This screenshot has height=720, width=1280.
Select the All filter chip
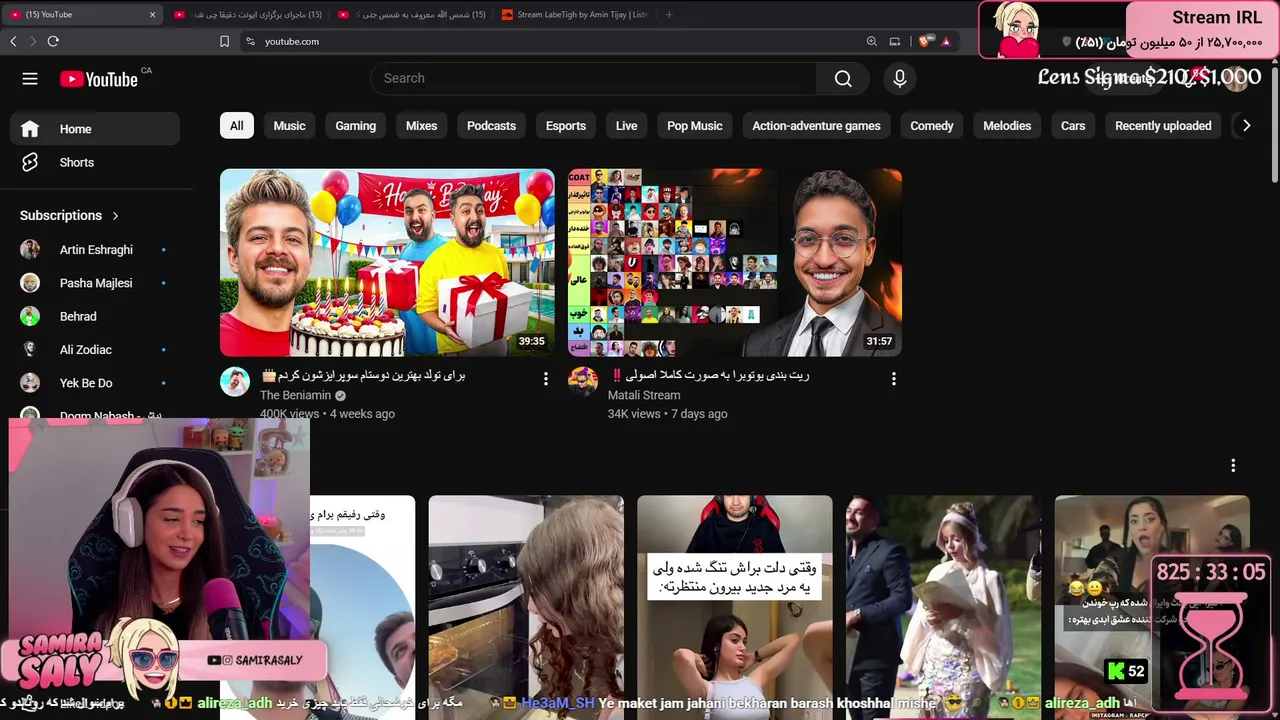[237, 126]
